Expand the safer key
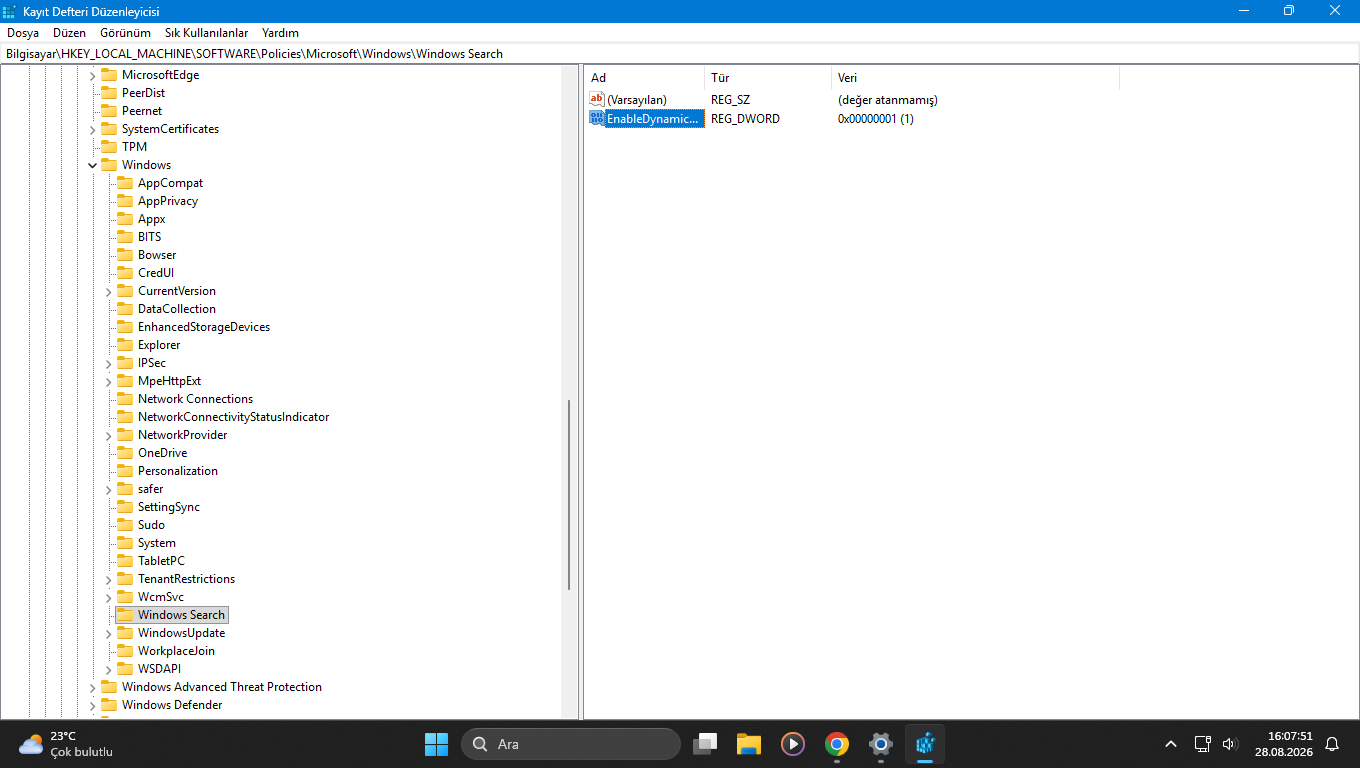Screen dimensions: 1360x768 109,489
